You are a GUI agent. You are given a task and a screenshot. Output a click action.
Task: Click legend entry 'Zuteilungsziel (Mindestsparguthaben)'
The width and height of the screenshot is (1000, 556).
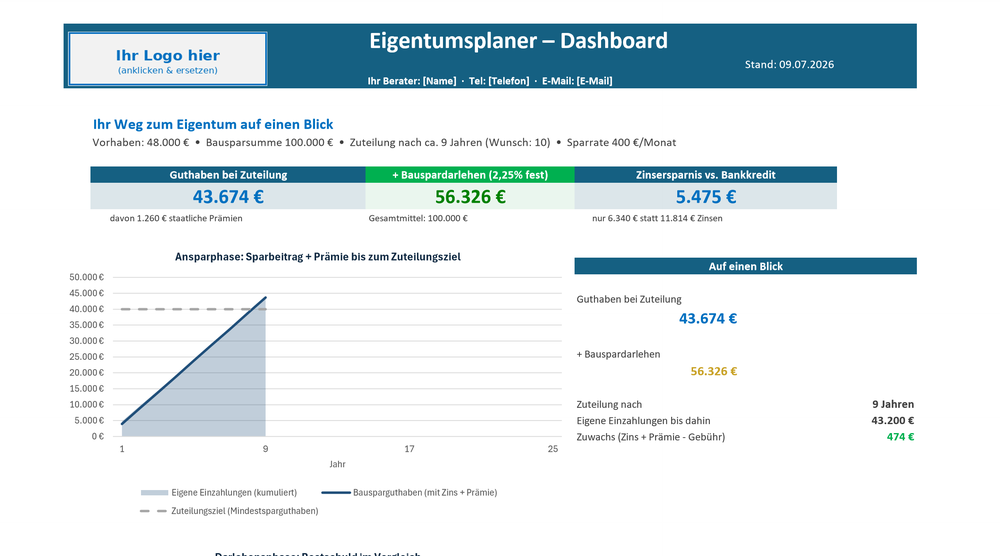229,511
